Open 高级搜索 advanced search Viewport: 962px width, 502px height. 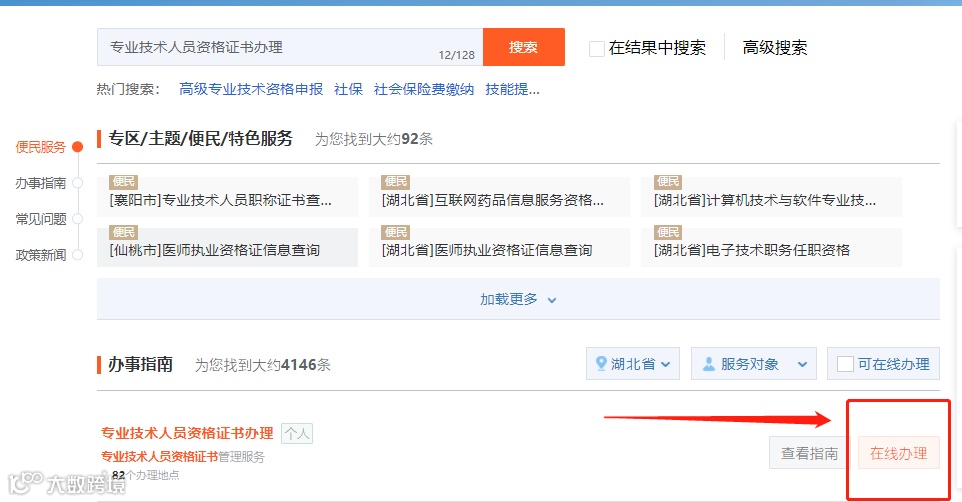point(774,48)
